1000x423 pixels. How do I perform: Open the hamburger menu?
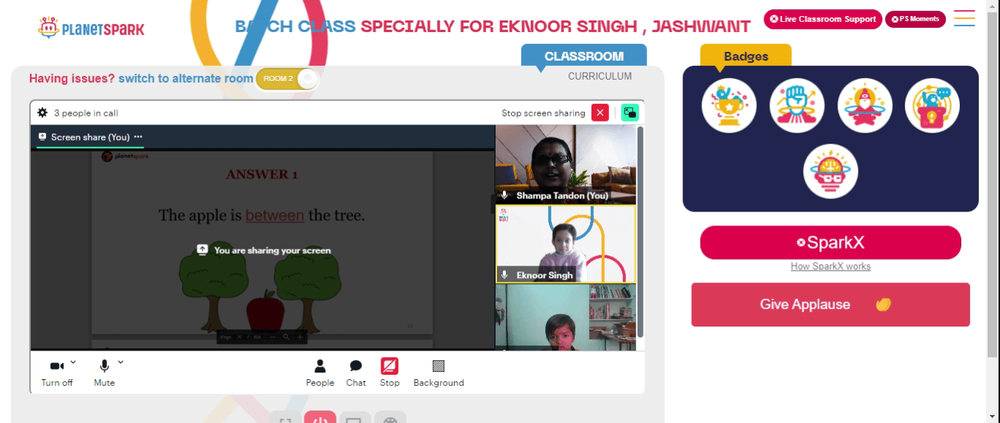click(964, 18)
